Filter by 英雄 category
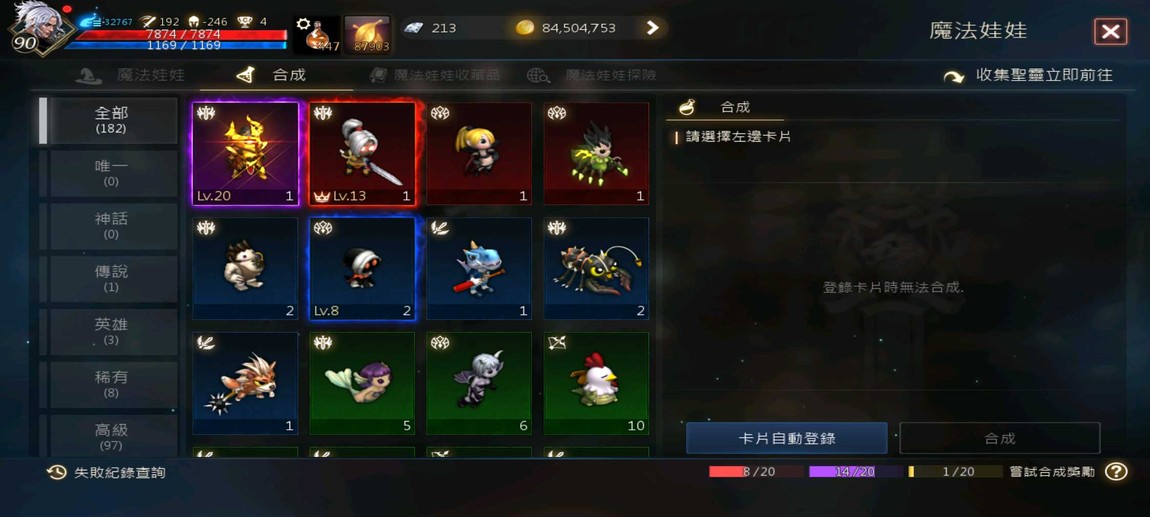 point(111,331)
